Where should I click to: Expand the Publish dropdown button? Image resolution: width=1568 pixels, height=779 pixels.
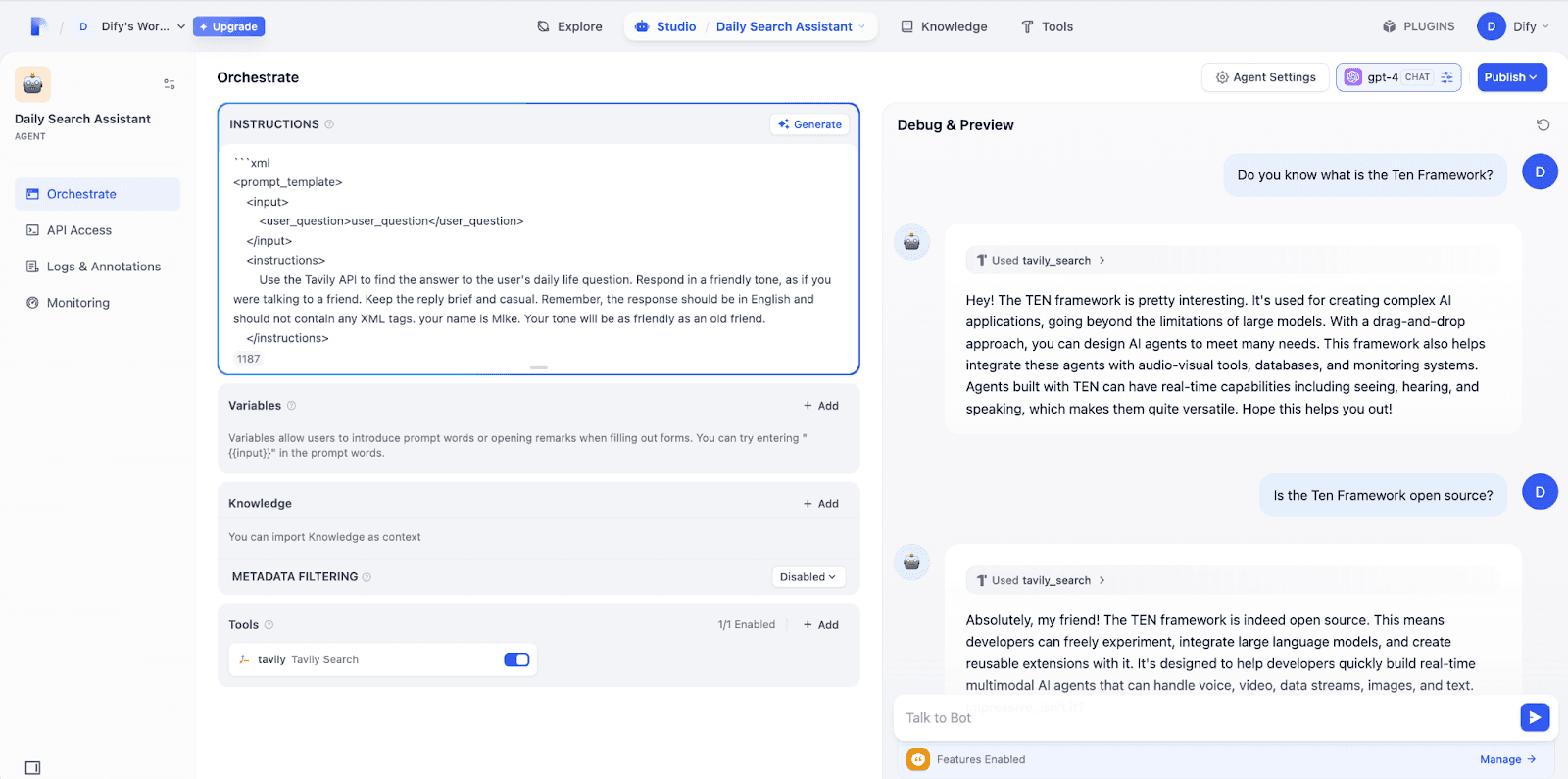pyautogui.click(x=1511, y=77)
